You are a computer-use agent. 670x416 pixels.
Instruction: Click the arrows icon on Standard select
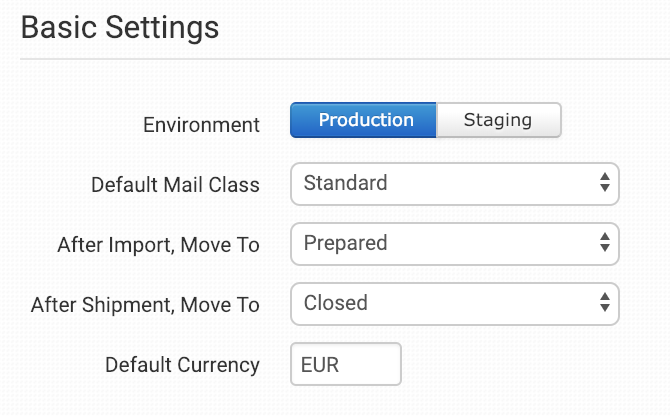point(604,183)
